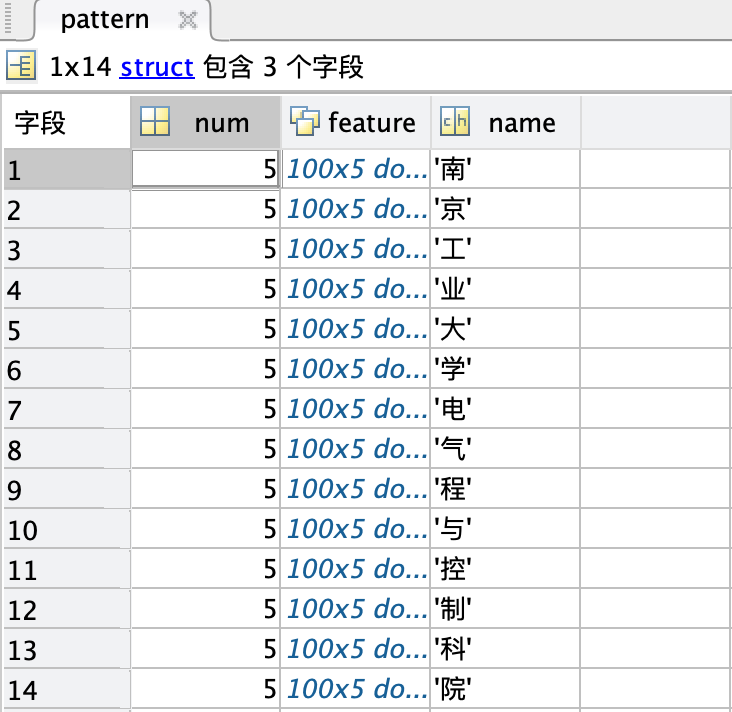
Task: Switch to the pattern tab
Action: click(x=104, y=20)
